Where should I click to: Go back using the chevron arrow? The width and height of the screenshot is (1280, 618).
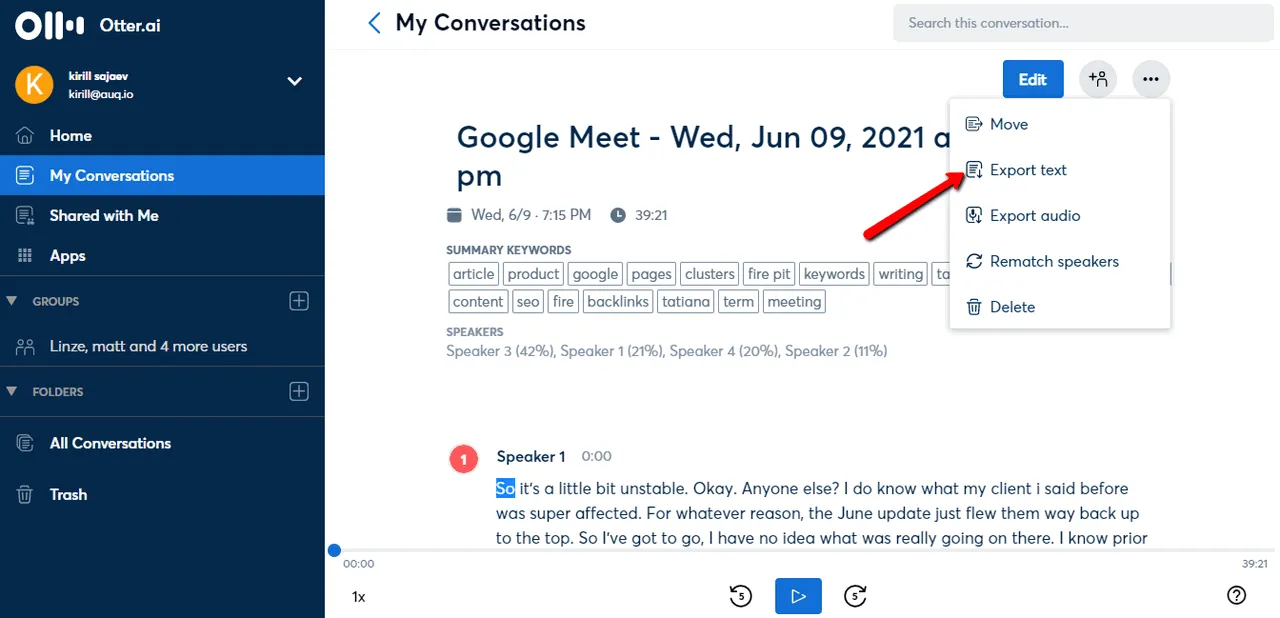pos(374,22)
